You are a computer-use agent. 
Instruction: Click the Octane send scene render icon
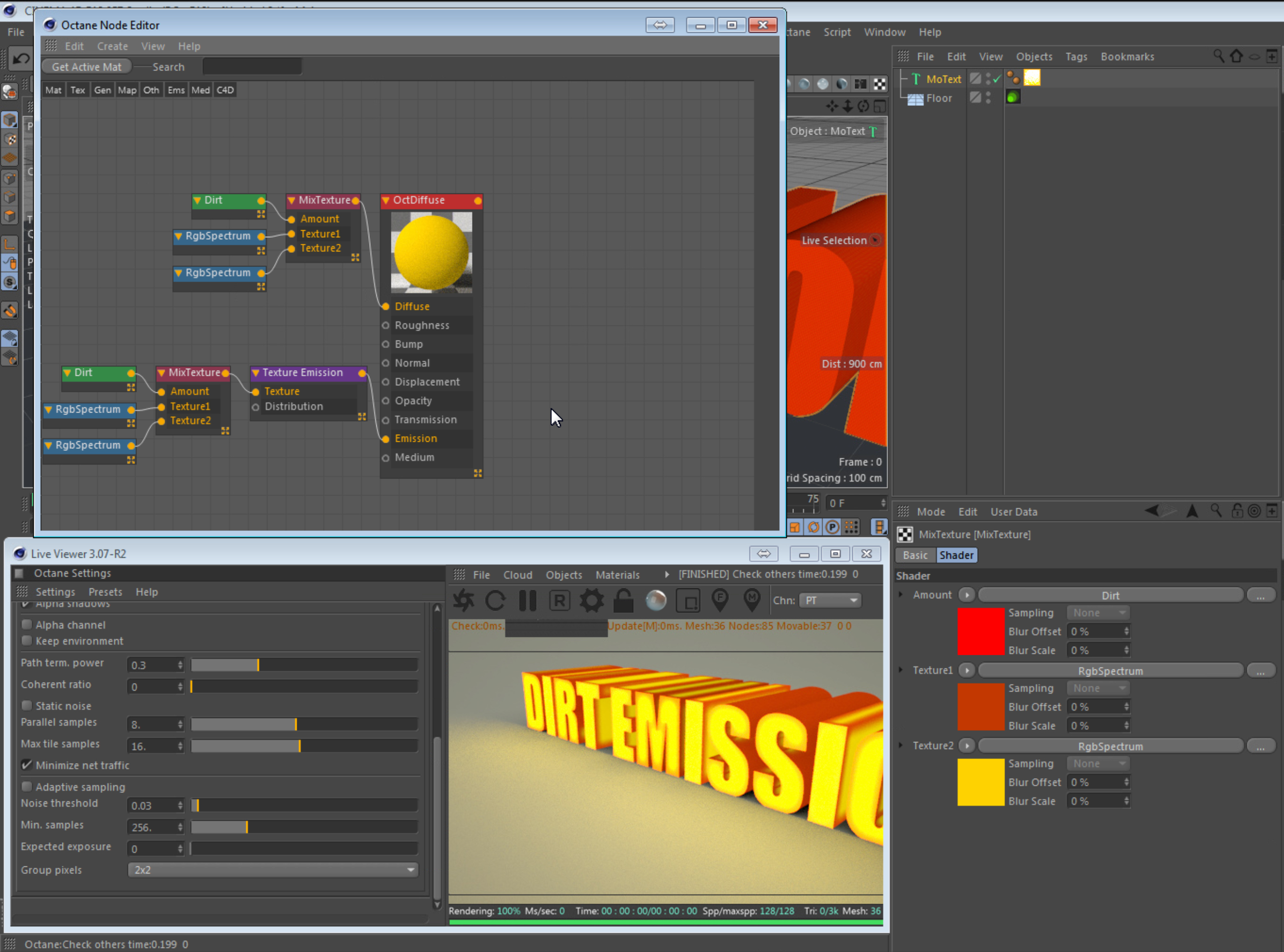(463, 600)
